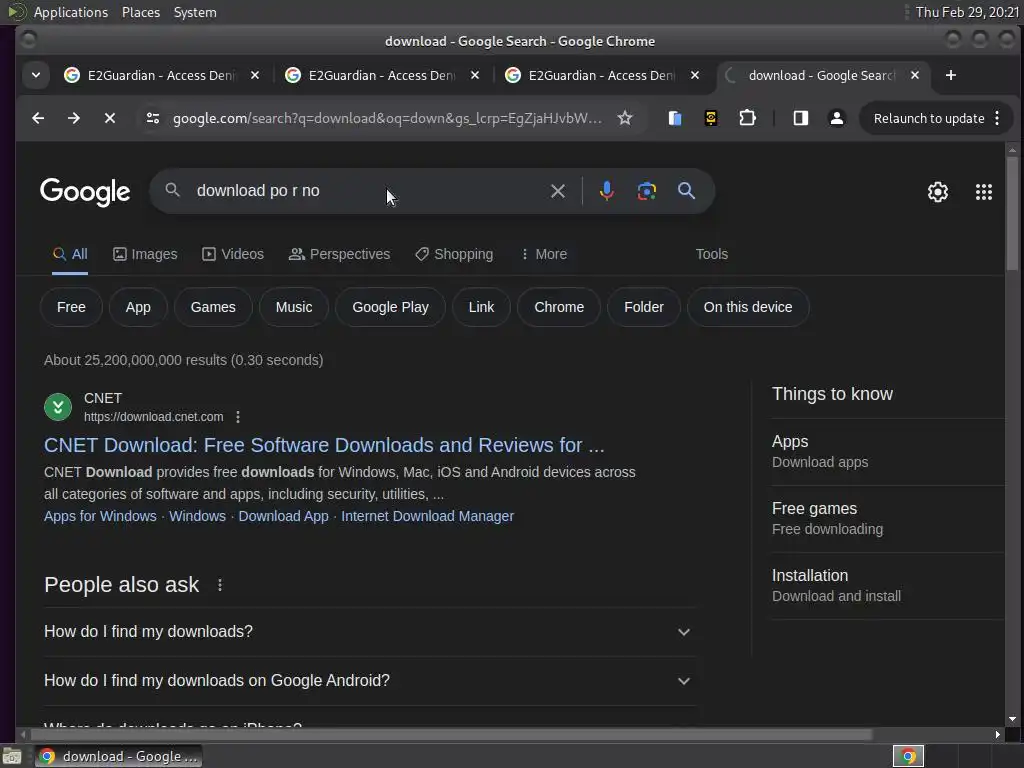This screenshot has width=1024, height=768.
Task: Expand 'How do I find my downloads?'
Action: click(x=370, y=632)
